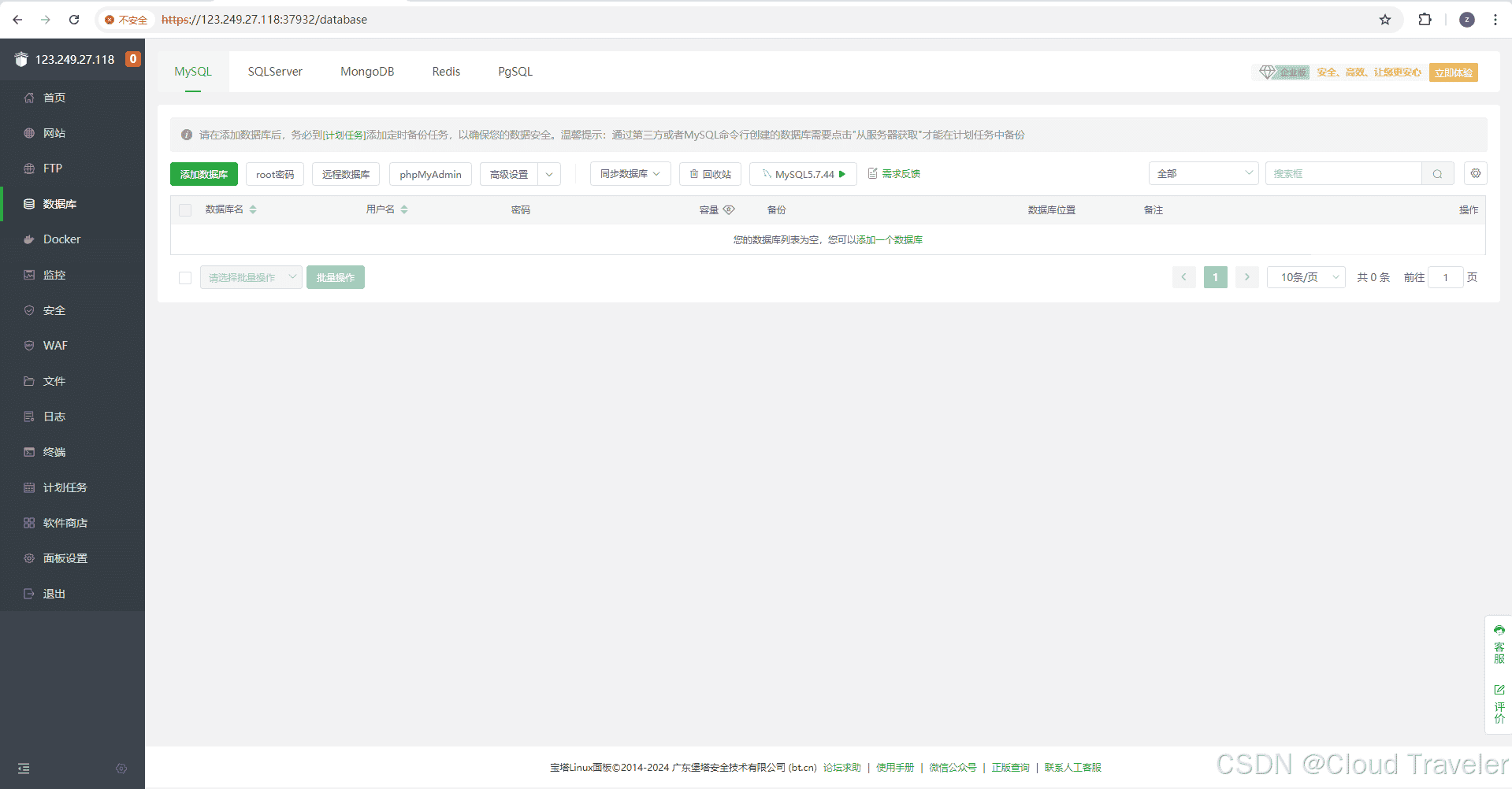Open the 回收站 recycle bin
The width and height of the screenshot is (1512, 789).
(x=710, y=174)
